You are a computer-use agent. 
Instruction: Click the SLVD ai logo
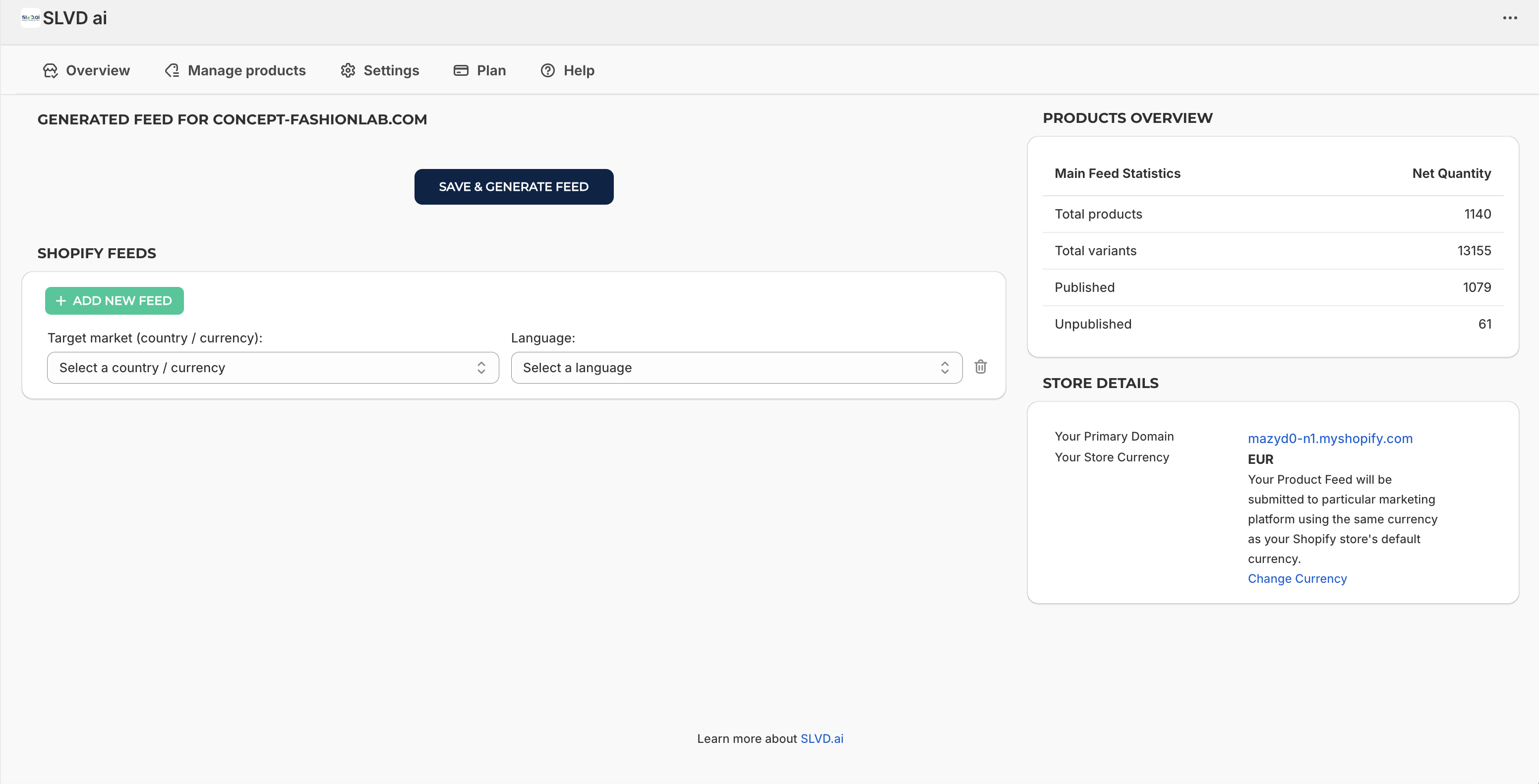coord(29,17)
